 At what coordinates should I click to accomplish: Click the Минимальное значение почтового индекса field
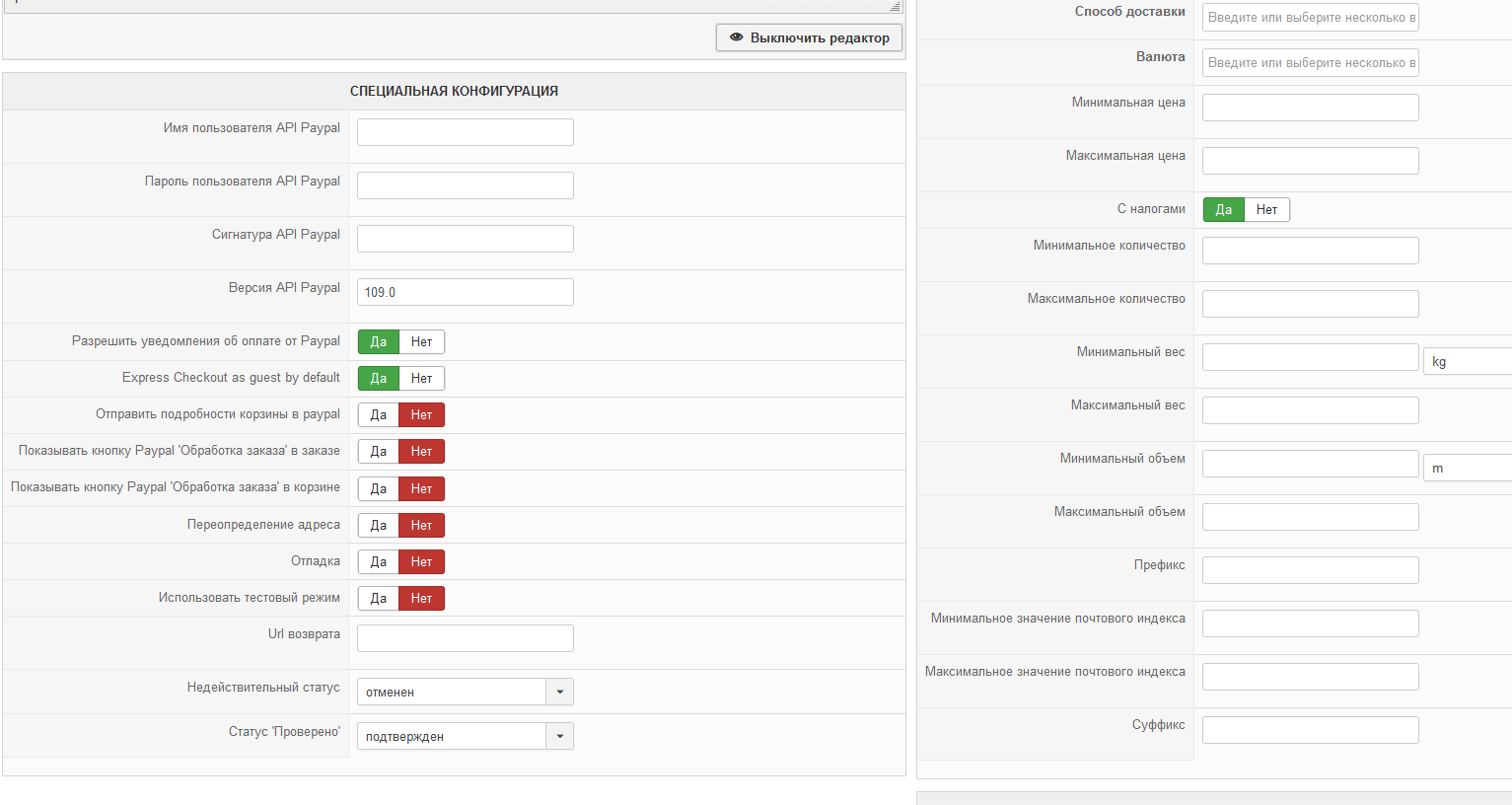[x=1311, y=623]
